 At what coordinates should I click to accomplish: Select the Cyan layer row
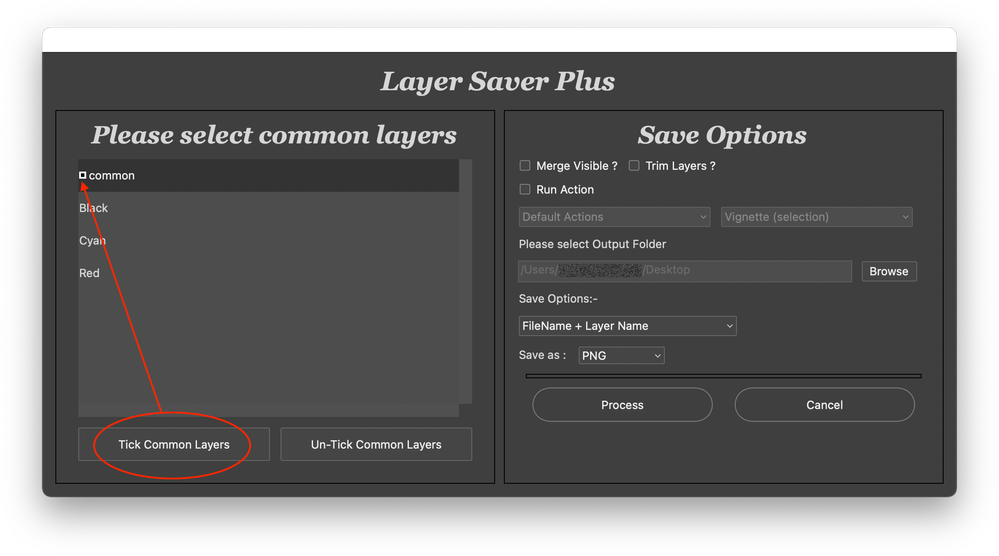(268, 241)
